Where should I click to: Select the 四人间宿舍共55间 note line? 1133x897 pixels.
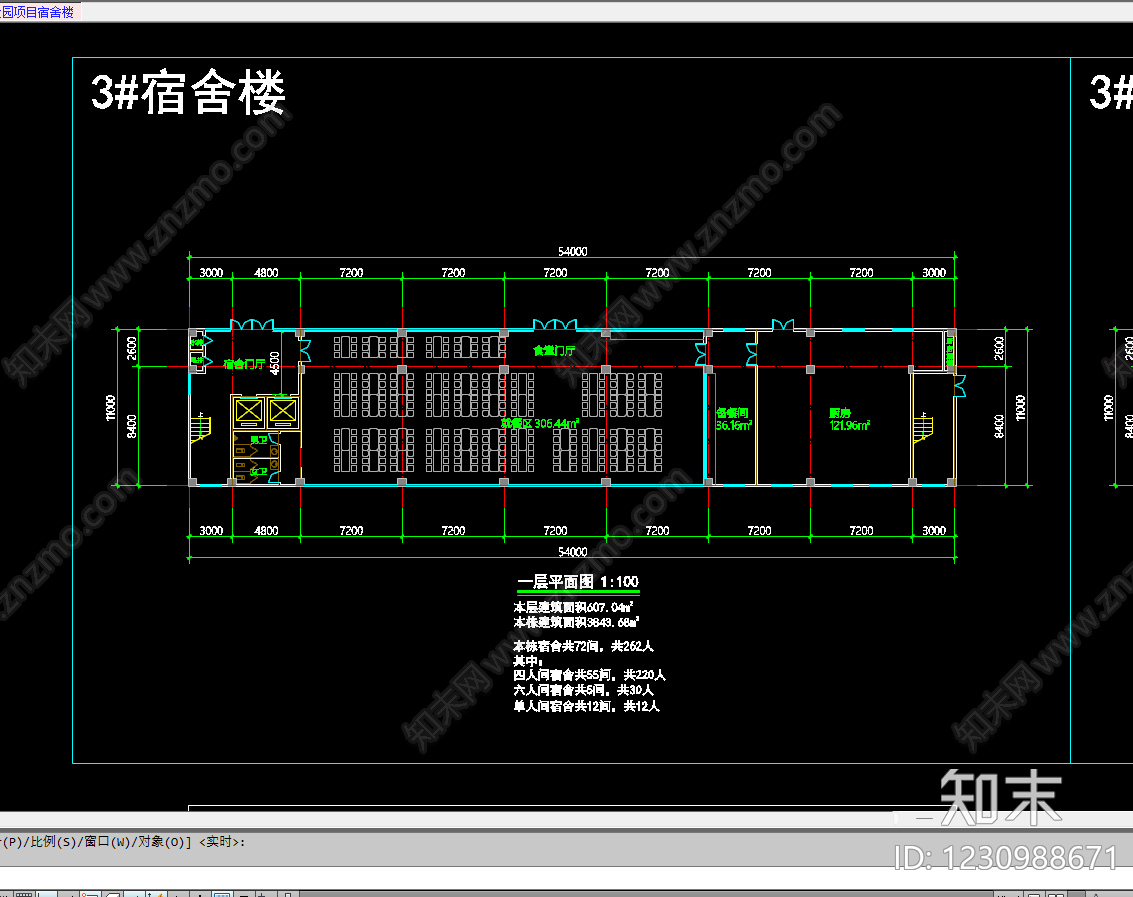point(589,675)
